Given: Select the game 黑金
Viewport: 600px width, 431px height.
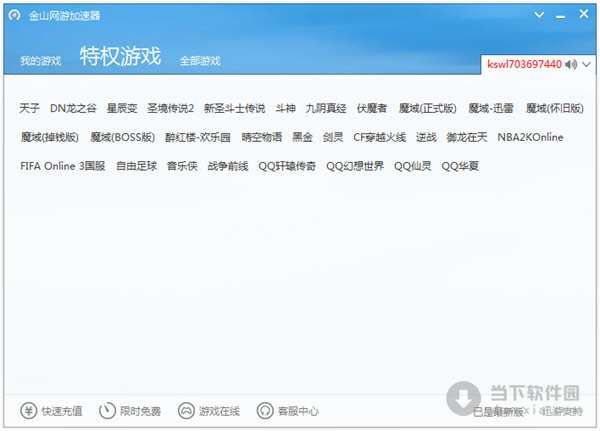Looking at the screenshot, I should 302,137.
